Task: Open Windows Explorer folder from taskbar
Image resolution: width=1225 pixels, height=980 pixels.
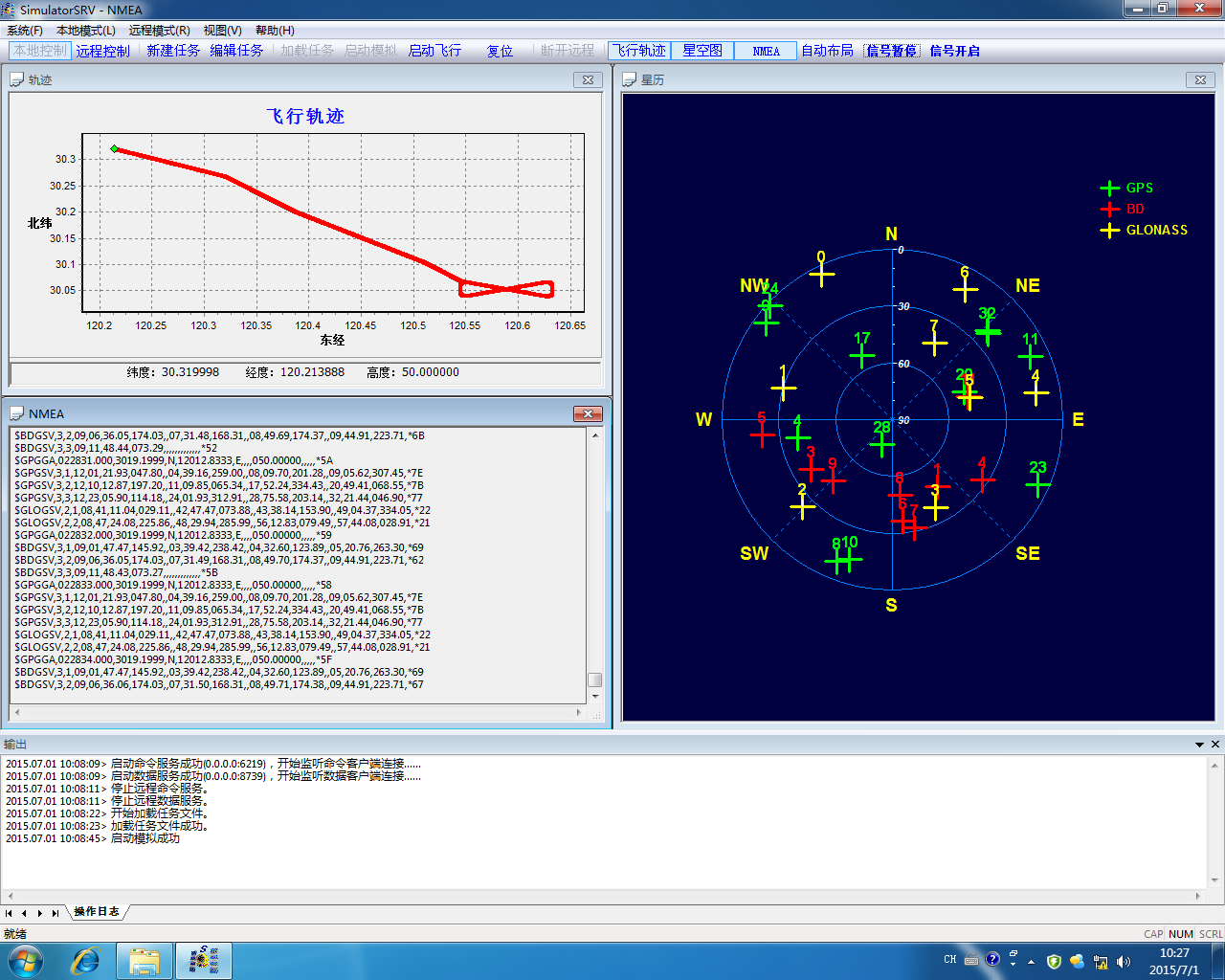Action: pos(145,960)
